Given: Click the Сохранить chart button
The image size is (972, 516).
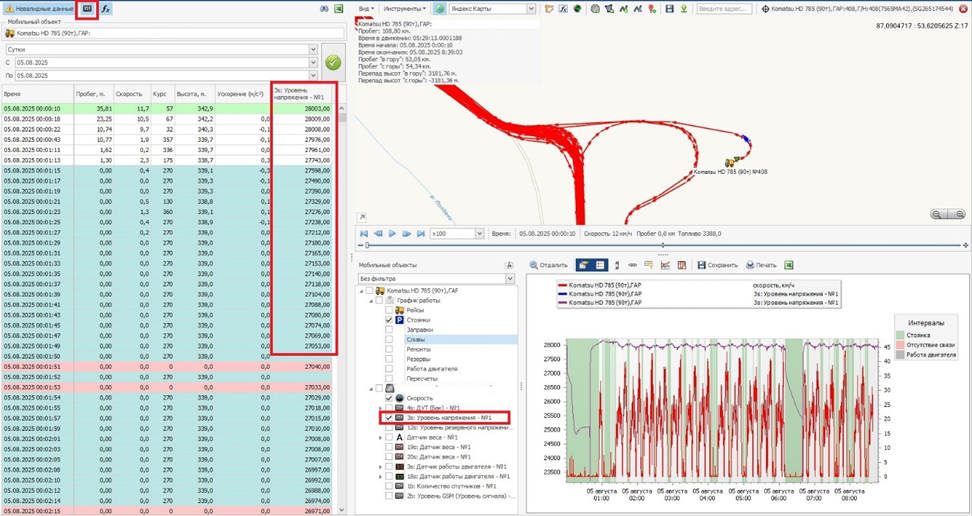Looking at the screenshot, I should point(717,265).
